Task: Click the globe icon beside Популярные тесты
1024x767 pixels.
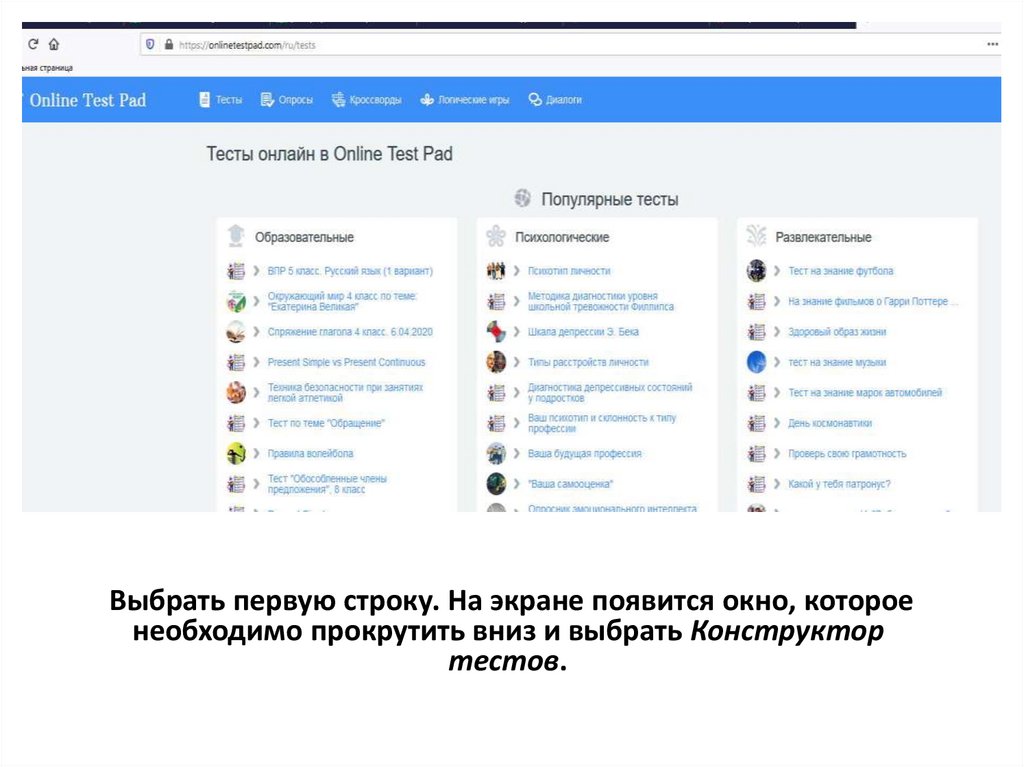Action: click(522, 197)
